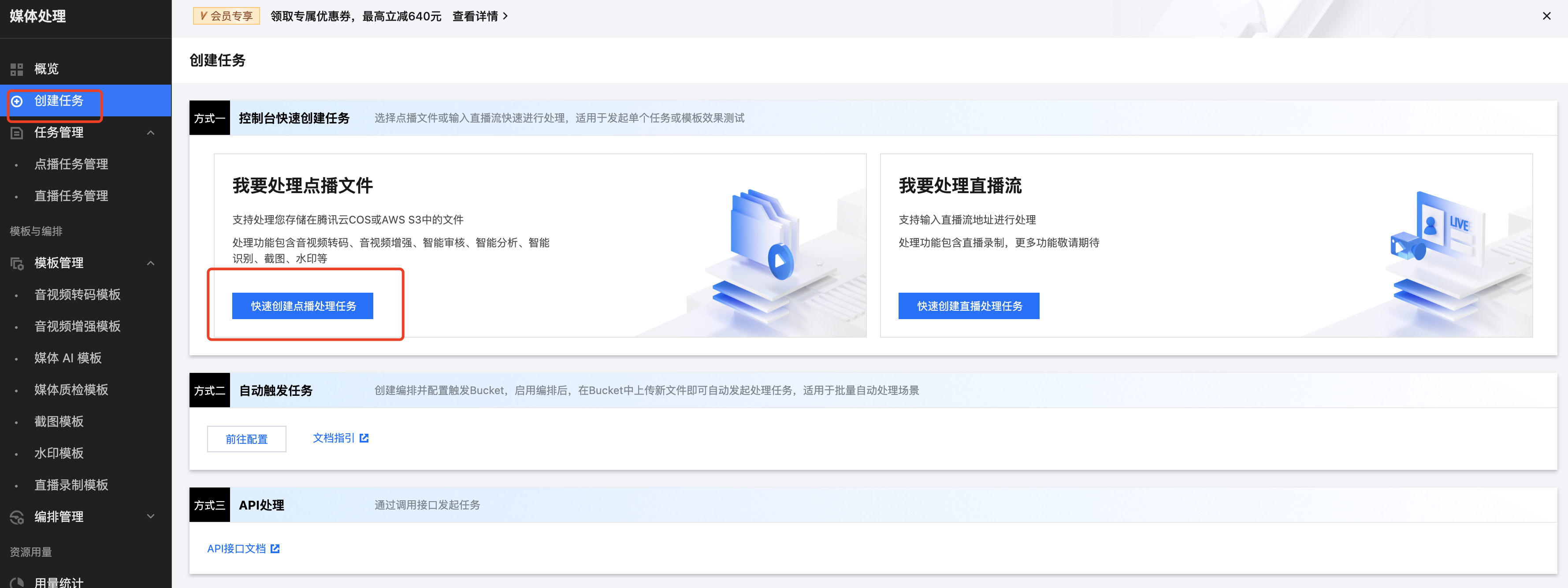
Task: Click the Overview grid icon in sidebar
Action: tap(17, 69)
